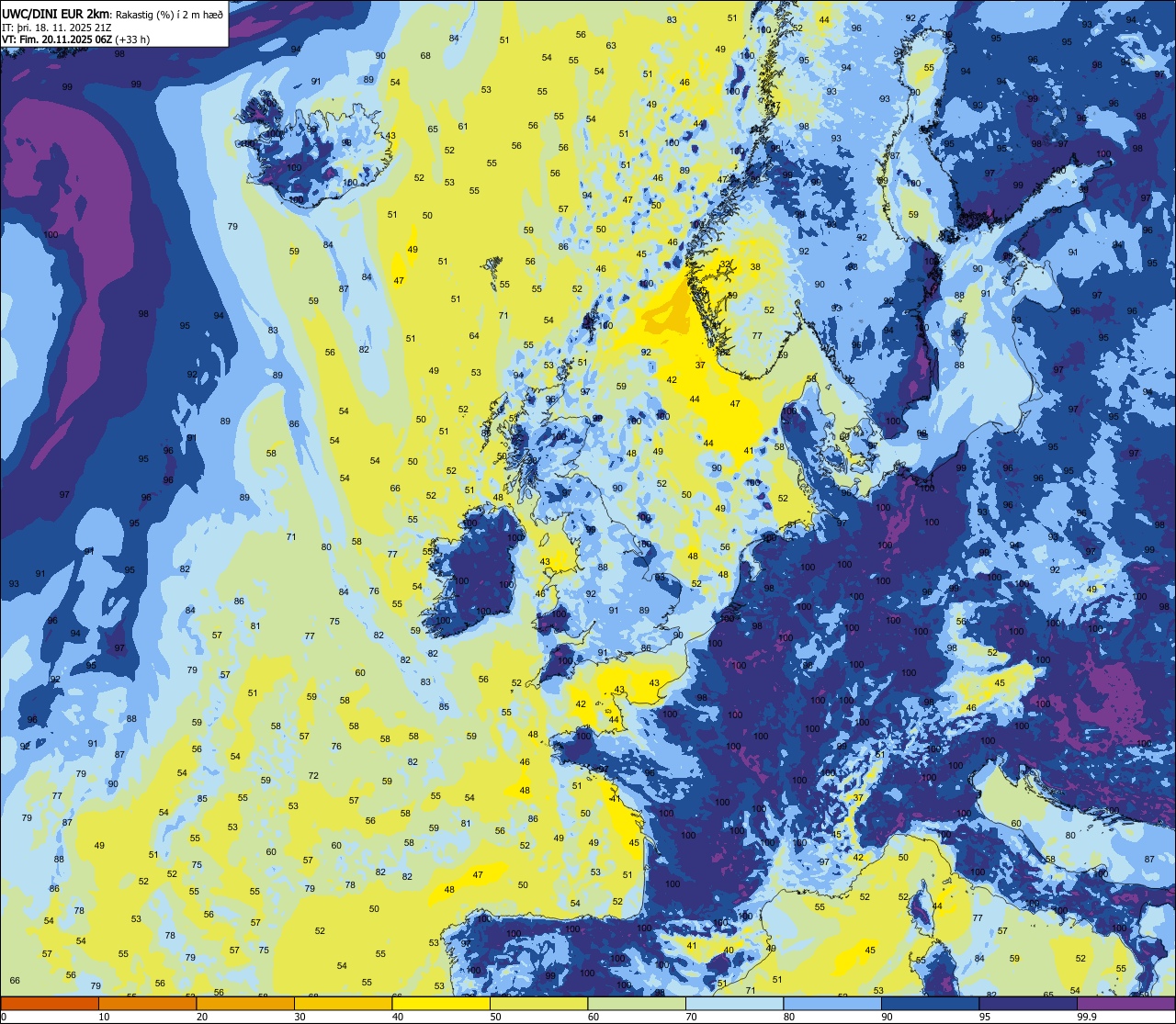Select the 10–20% orange legend swatch
This screenshot has height=1024, width=1176.
(147, 1004)
